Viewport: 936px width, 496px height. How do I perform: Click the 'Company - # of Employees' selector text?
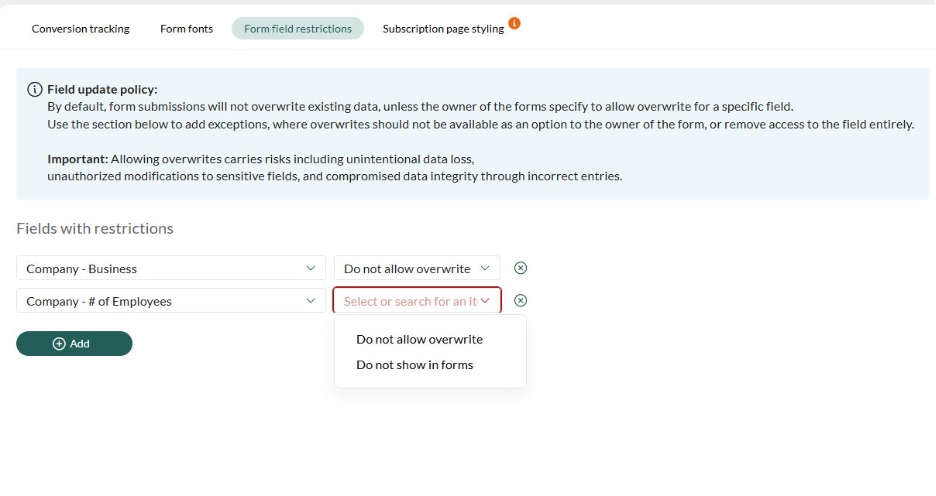pyautogui.click(x=99, y=301)
